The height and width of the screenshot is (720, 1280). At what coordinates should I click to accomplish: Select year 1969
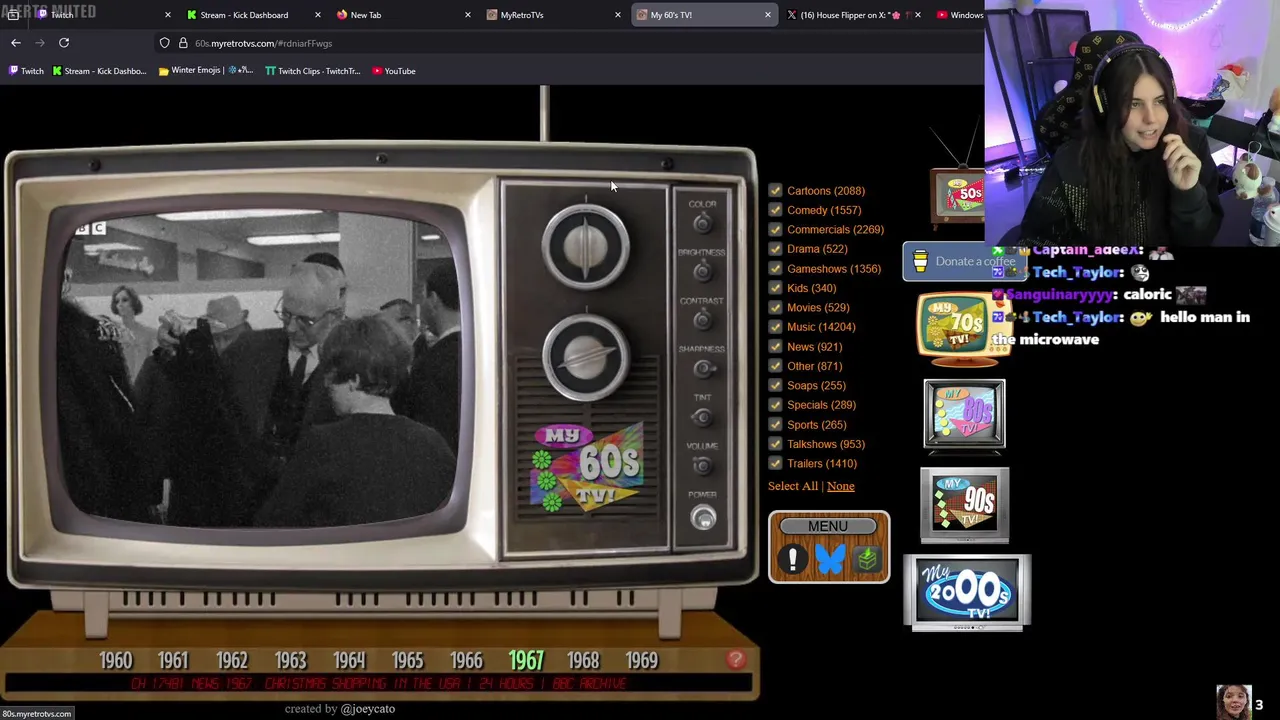coord(641,661)
